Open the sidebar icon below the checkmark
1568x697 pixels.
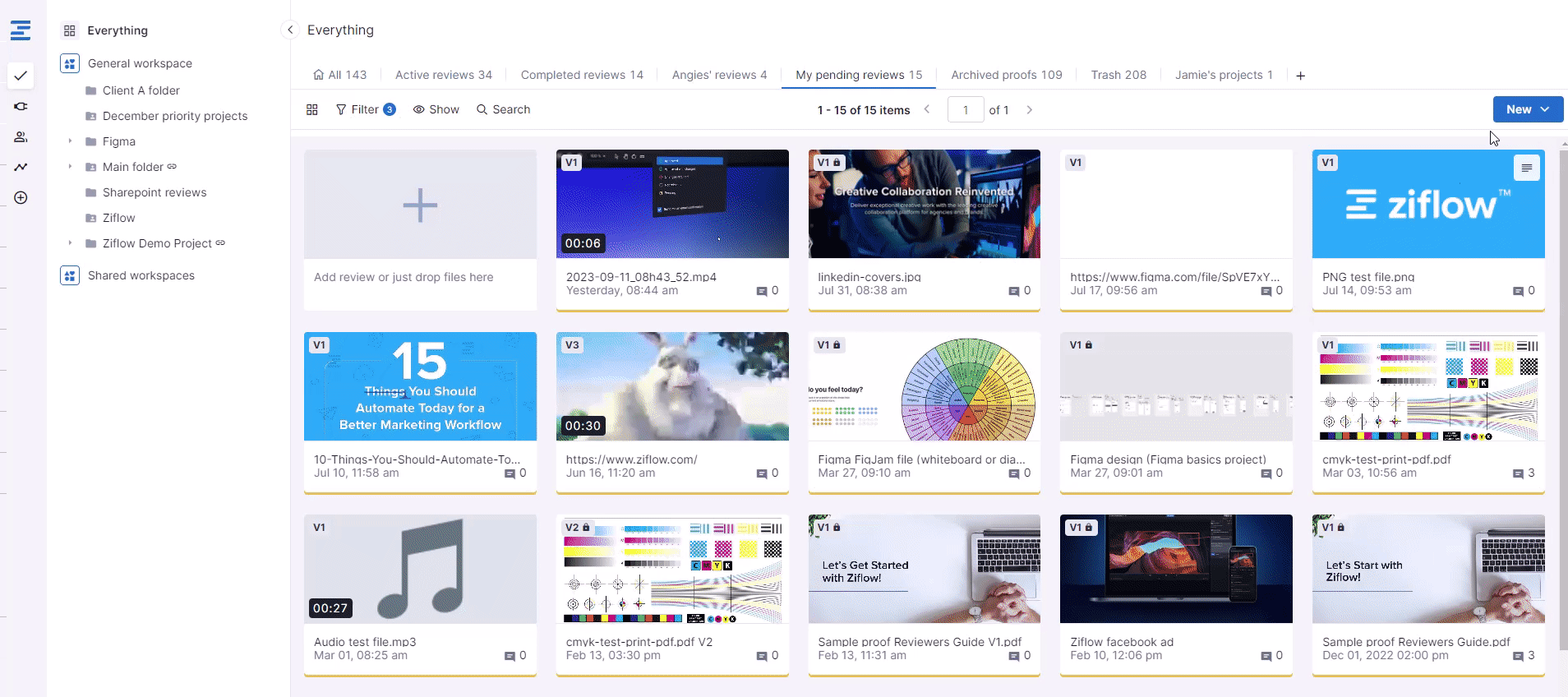coord(21,106)
